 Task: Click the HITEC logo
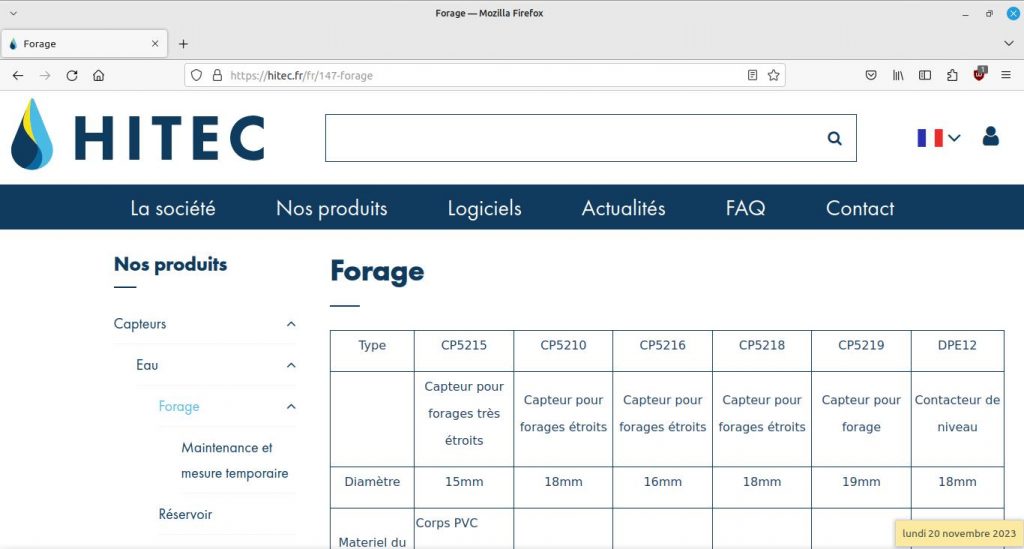(x=138, y=136)
